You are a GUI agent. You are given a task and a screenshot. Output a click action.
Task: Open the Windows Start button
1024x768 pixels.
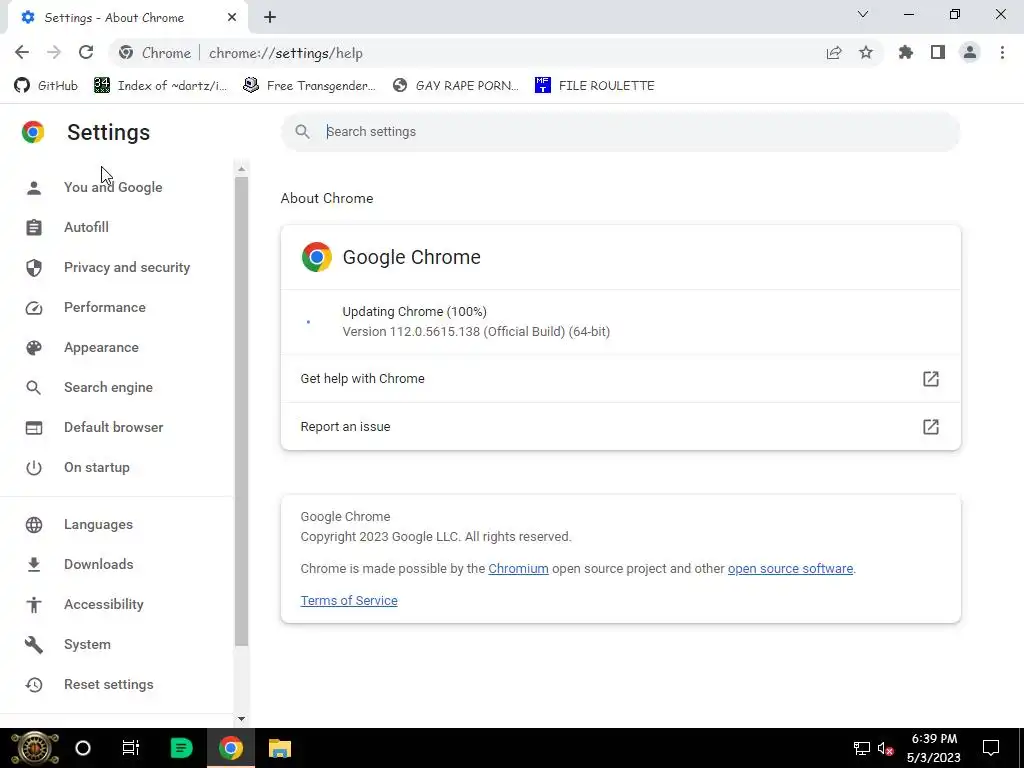tap(35, 748)
